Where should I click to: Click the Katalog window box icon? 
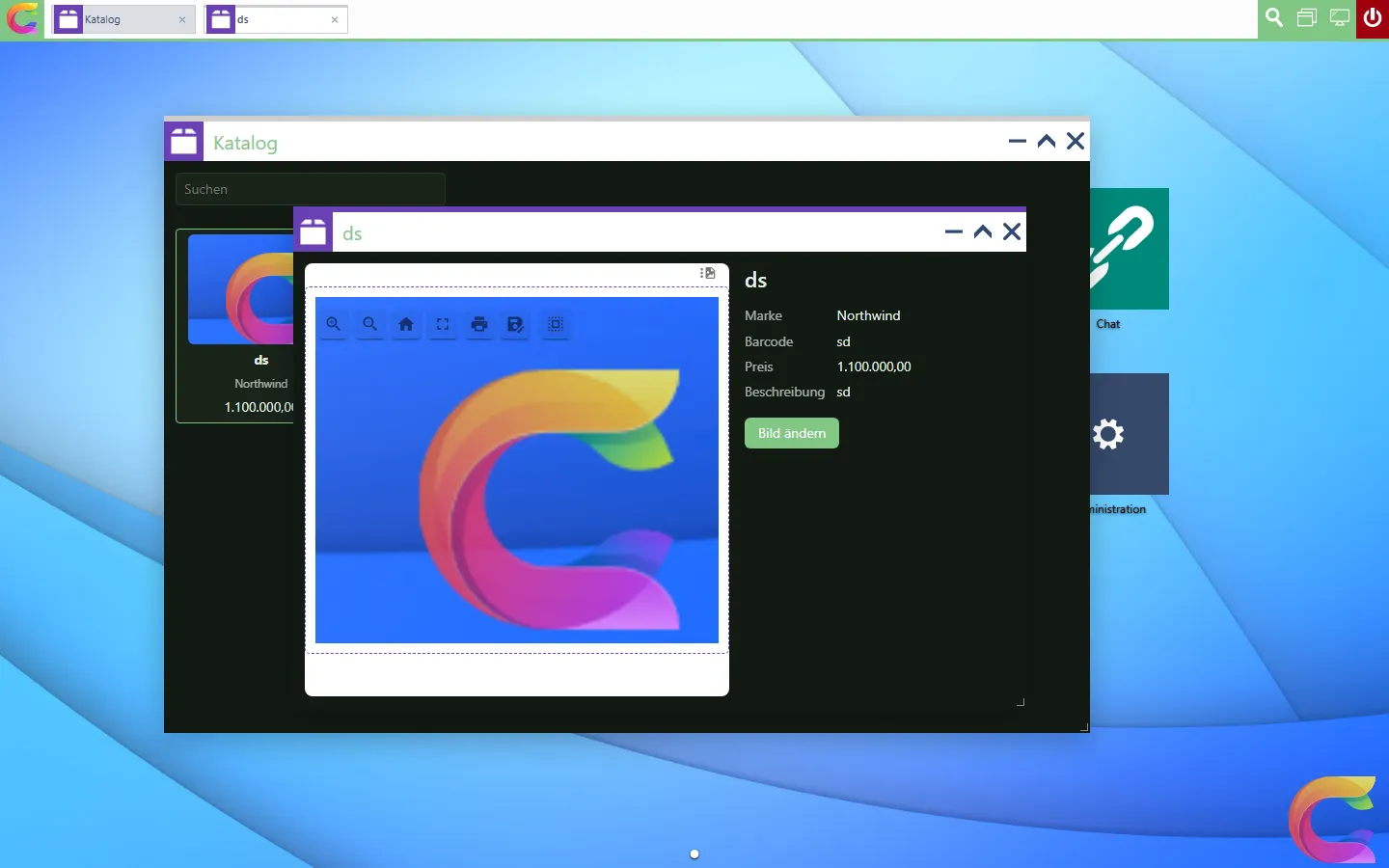pyautogui.click(x=183, y=142)
